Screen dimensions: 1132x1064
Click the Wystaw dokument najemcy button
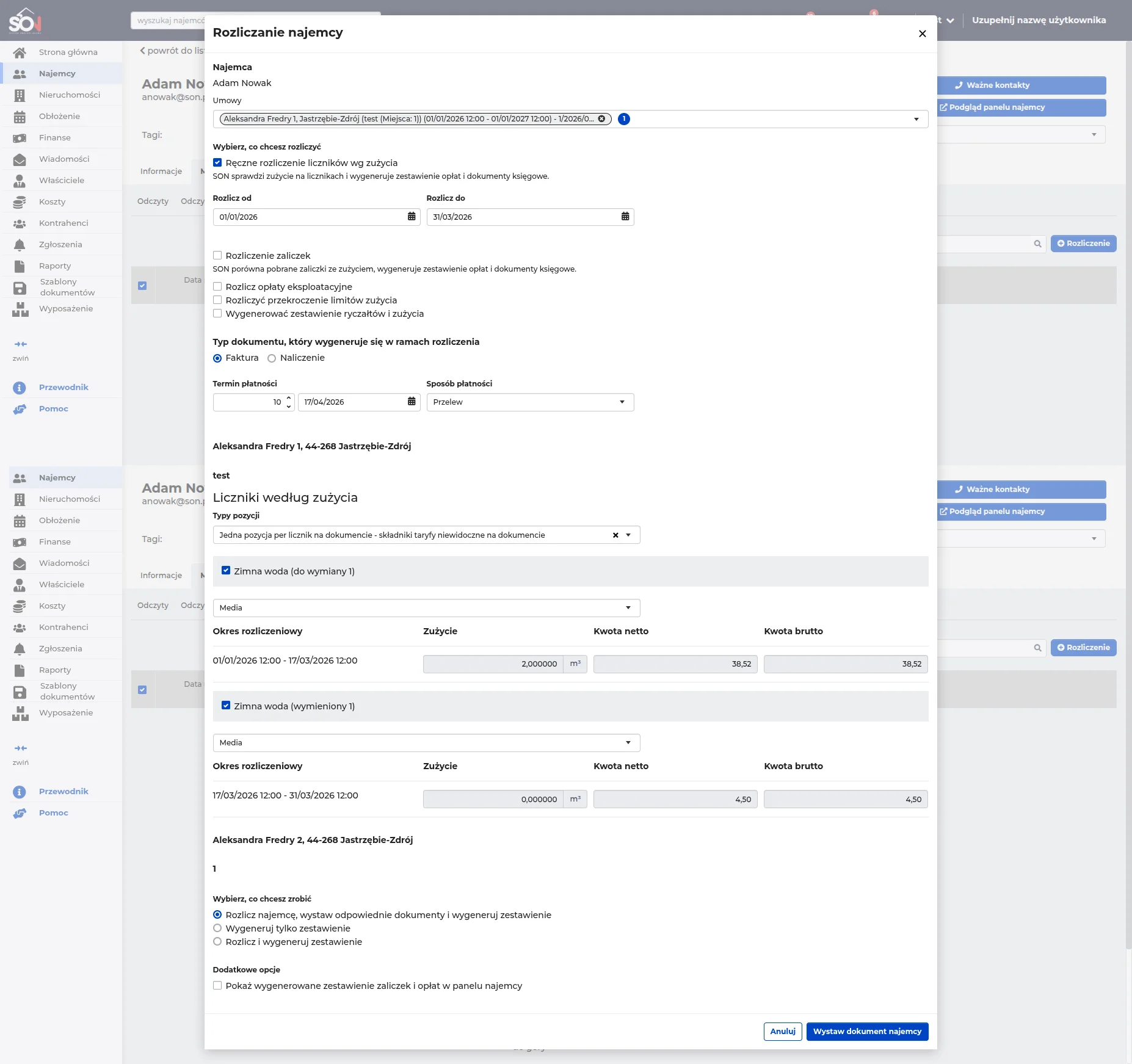tap(866, 1032)
